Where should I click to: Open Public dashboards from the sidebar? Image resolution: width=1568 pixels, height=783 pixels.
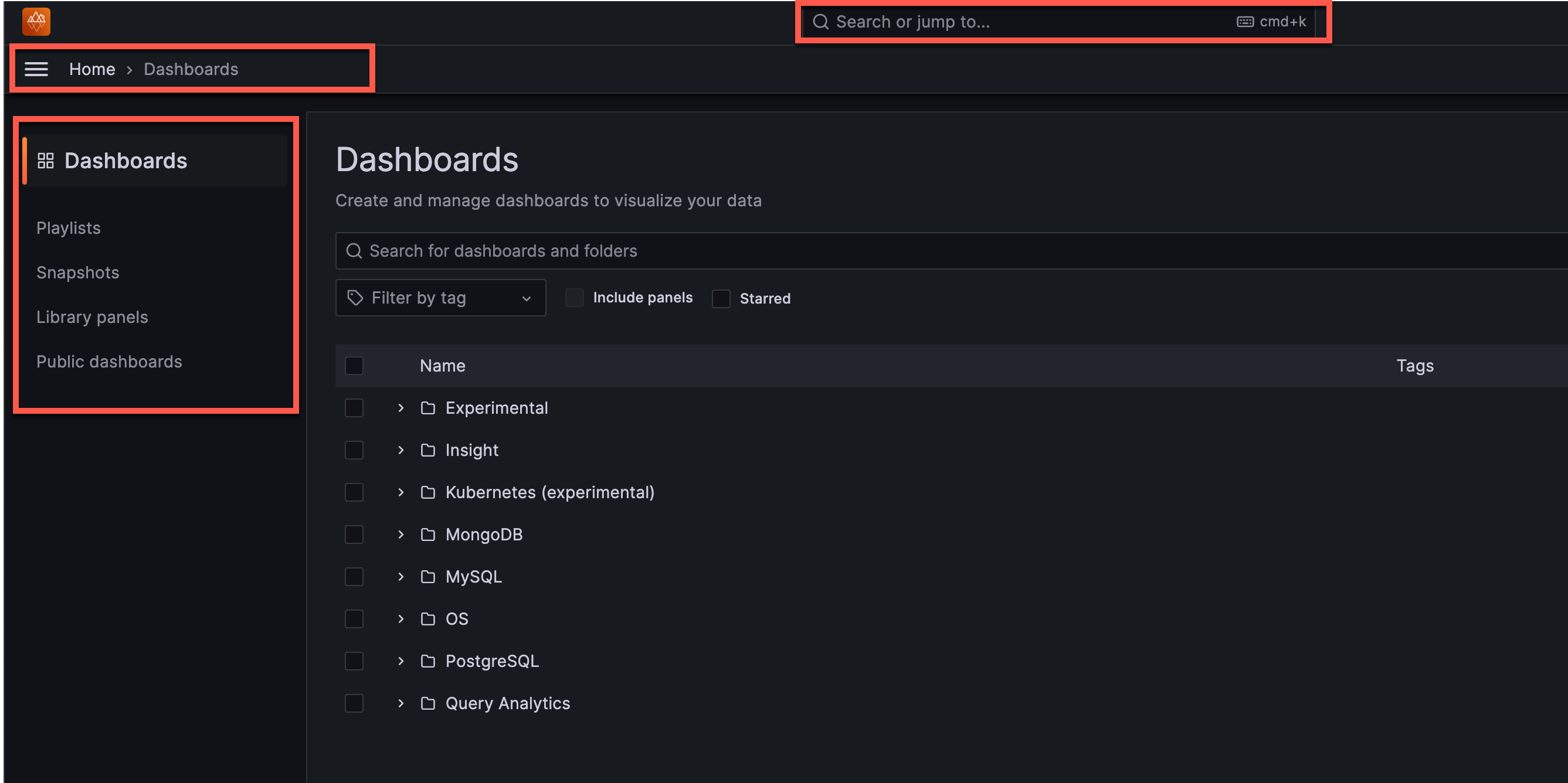pyautogui.click(x=109, y=362)
